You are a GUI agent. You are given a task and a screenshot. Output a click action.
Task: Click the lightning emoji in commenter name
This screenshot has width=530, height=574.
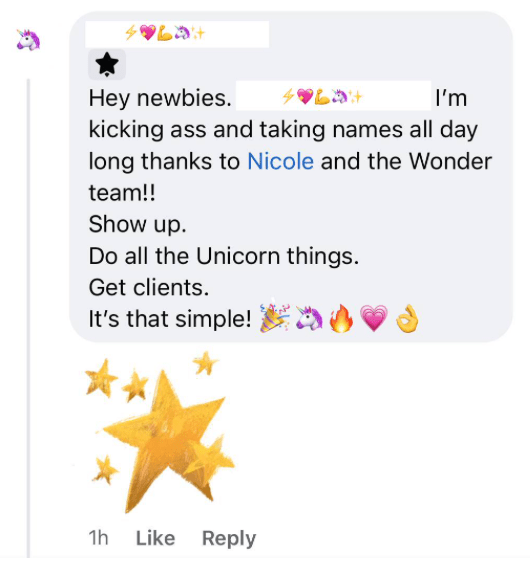[131, 33]
